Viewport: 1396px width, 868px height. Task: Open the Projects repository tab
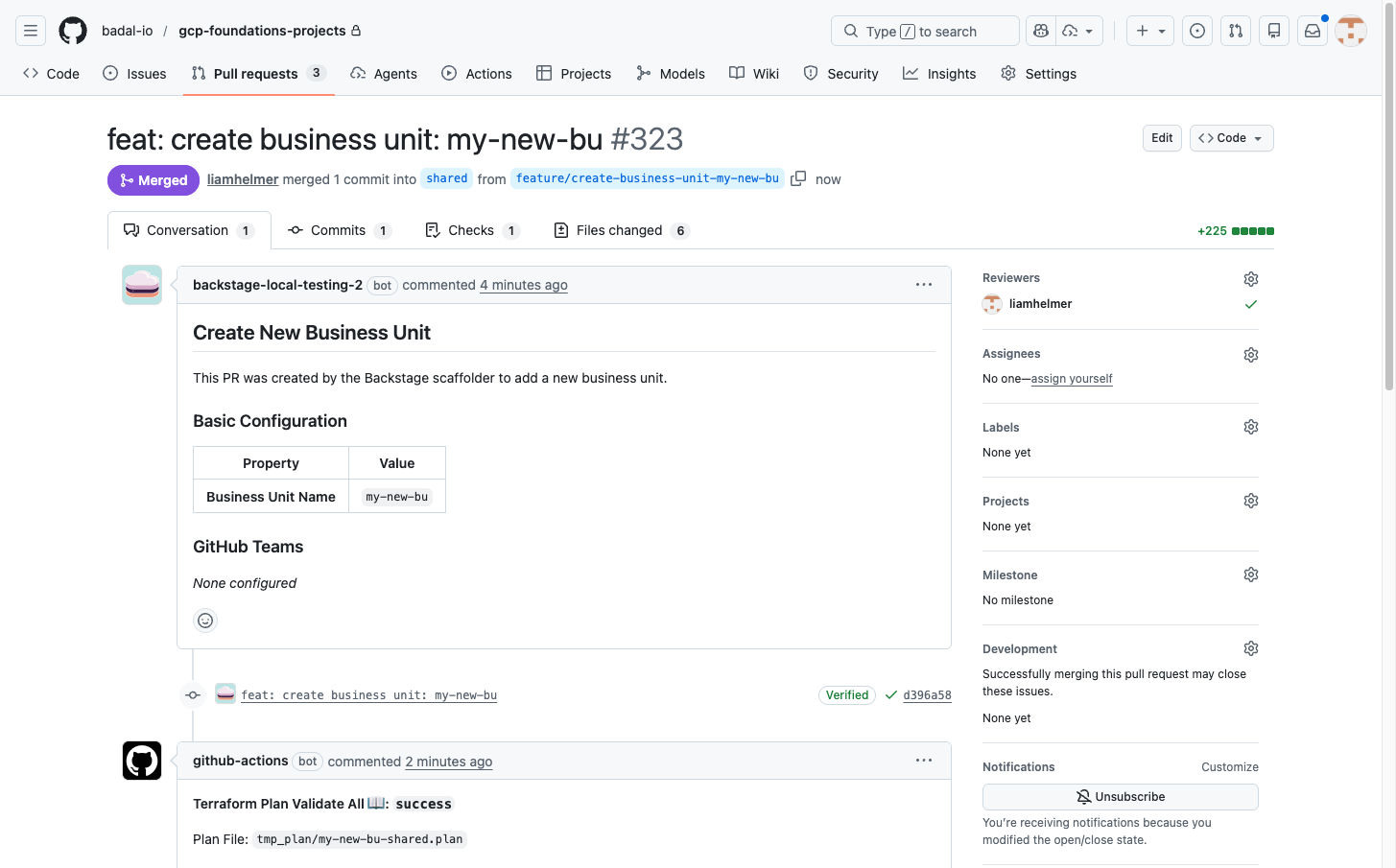[574, 74]
